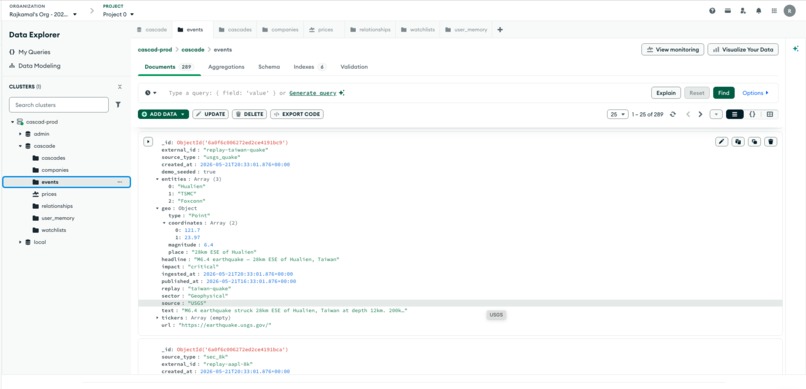Expand the first document's toggle arrow
Viewport: 806px width, 389px height.
point(148,141)
